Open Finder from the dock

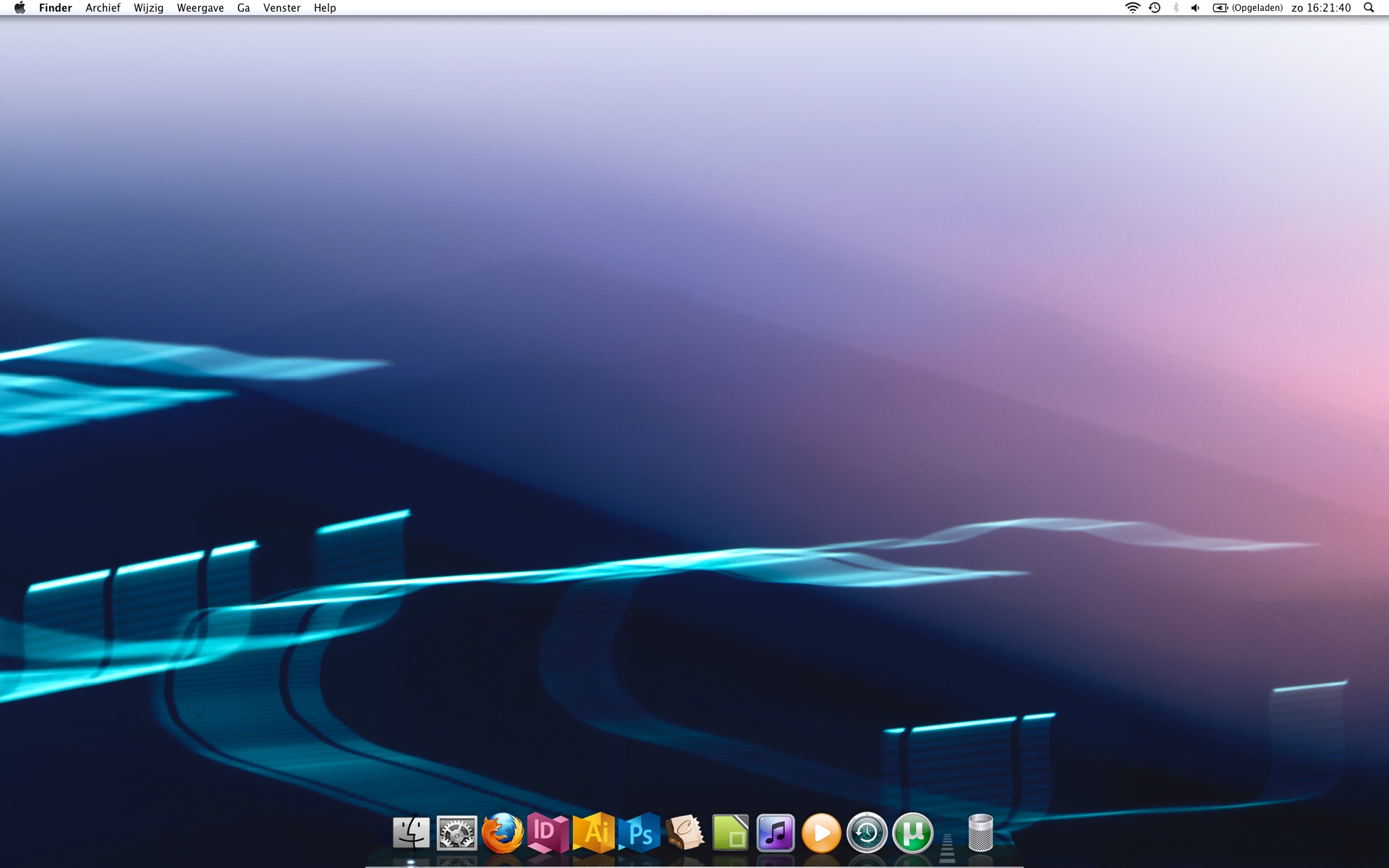411,833
